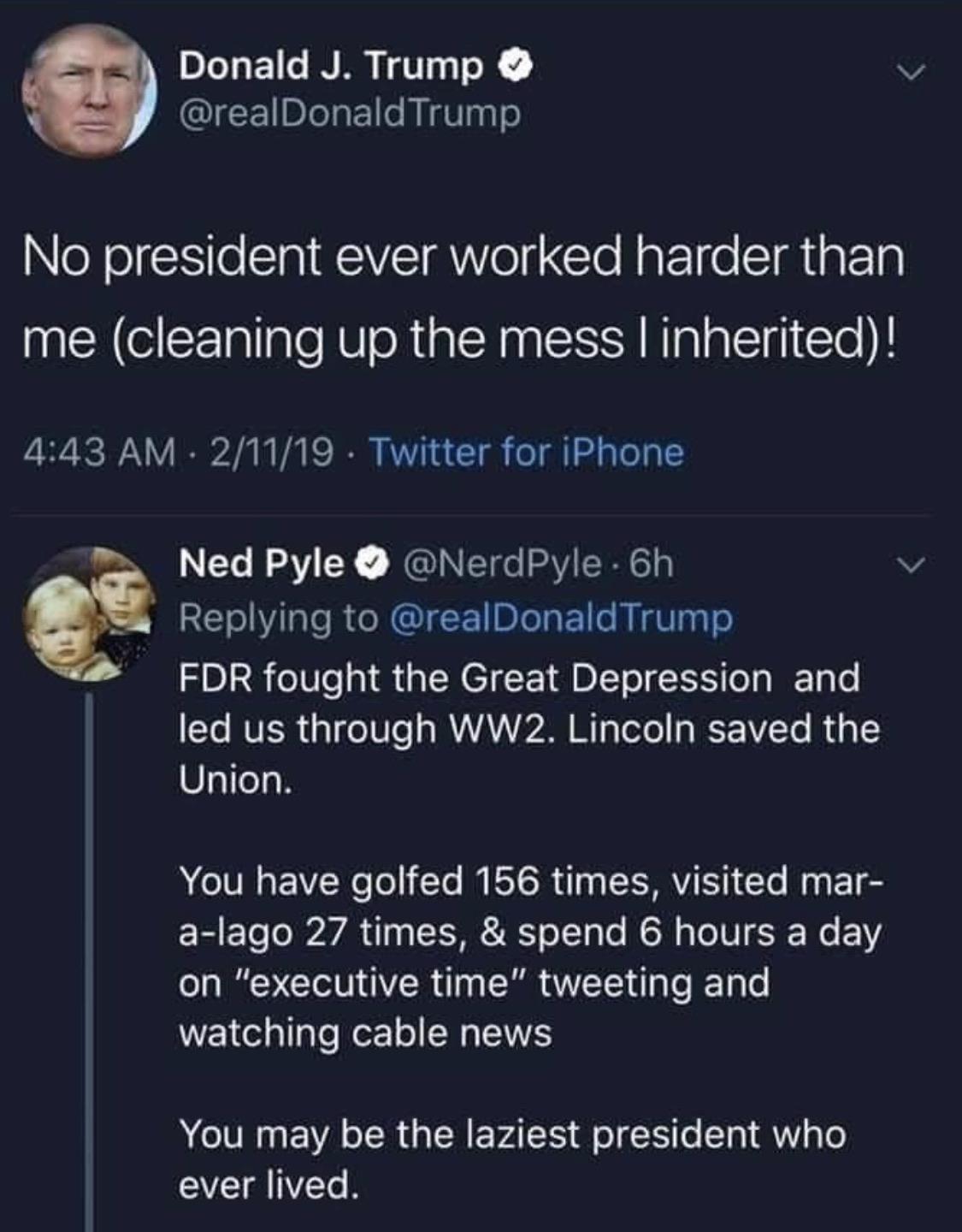Expand the chevron menu on Trump's tweet
This screenshot has height=1232, width=962.
tap(912, 74)
